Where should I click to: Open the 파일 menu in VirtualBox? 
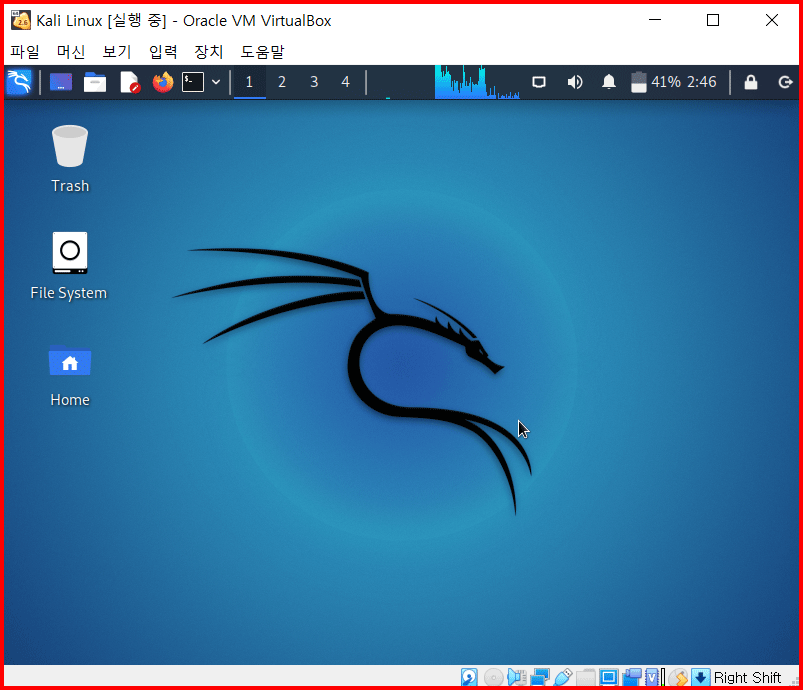(x=25, y=51)
